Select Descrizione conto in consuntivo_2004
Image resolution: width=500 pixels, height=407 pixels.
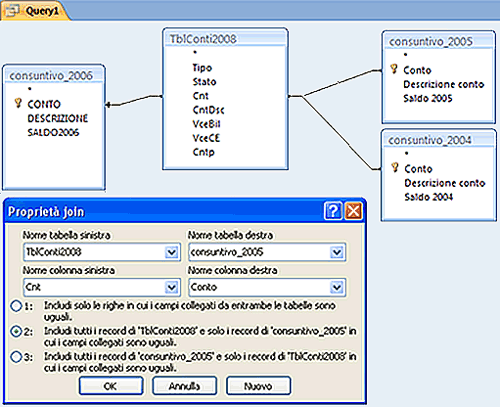(x=445, y=183)
